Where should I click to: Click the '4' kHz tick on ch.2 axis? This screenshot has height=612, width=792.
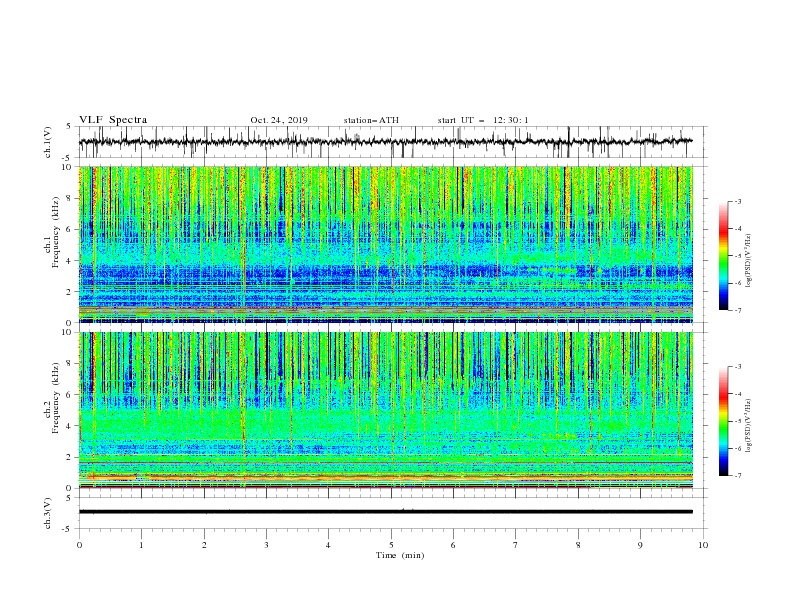pos(71,426)
